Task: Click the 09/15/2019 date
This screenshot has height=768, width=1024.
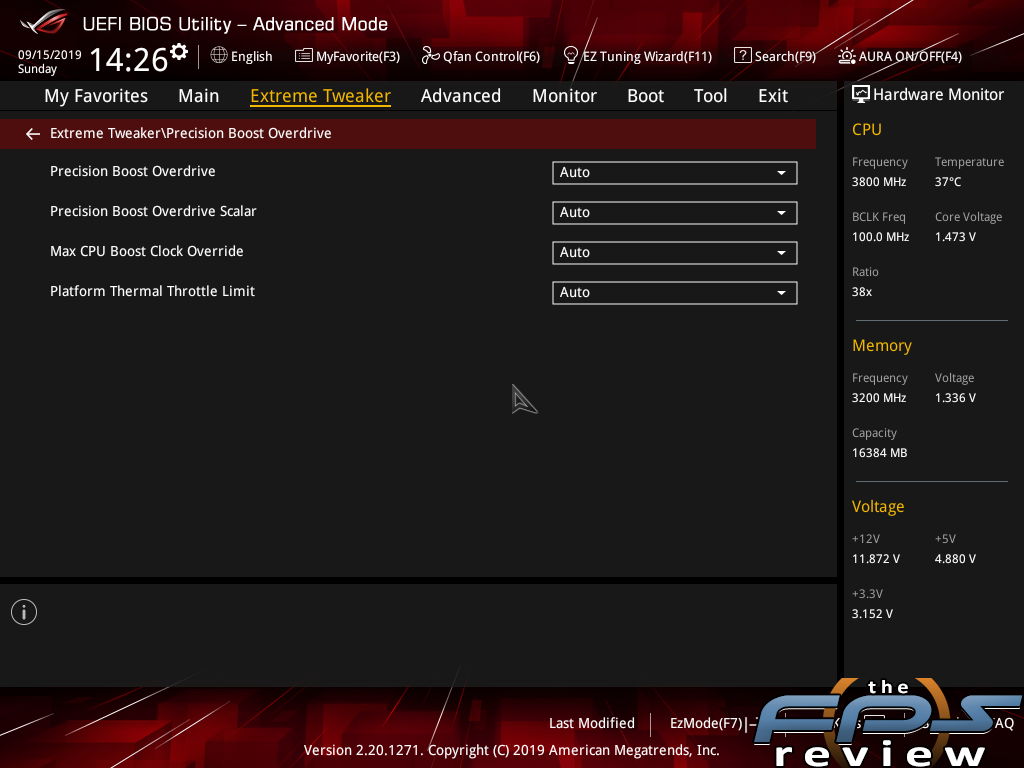Action: tap(50, 55)
